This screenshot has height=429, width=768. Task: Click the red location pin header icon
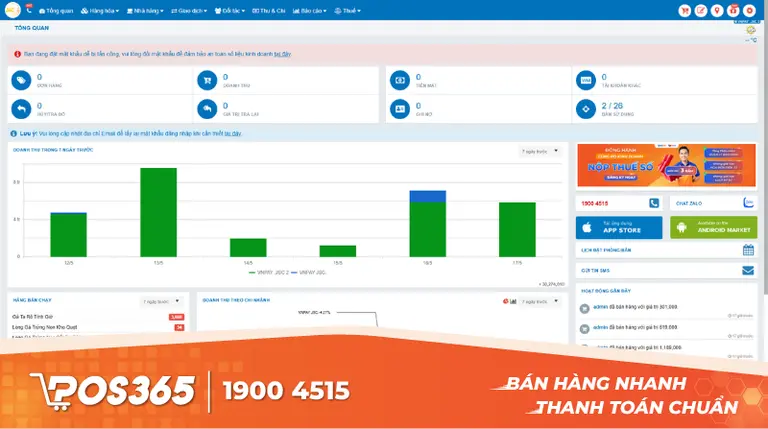(717, 10)
